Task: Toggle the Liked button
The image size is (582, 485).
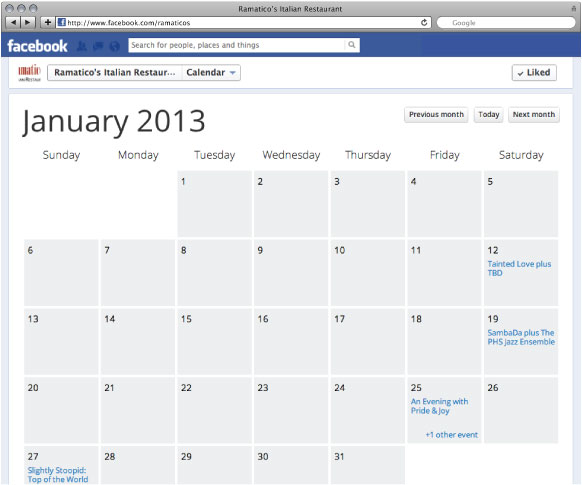Action: tap(534, 72)
